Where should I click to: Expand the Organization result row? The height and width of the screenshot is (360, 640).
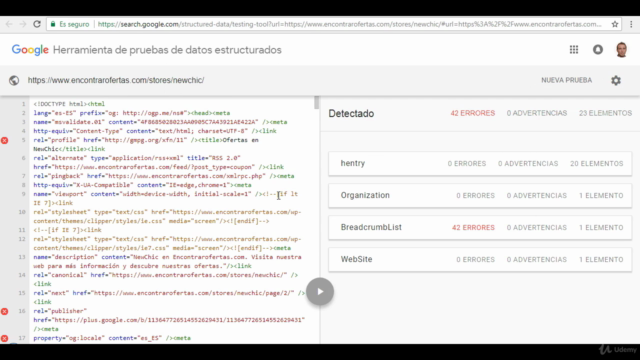[x=480, y=196]
